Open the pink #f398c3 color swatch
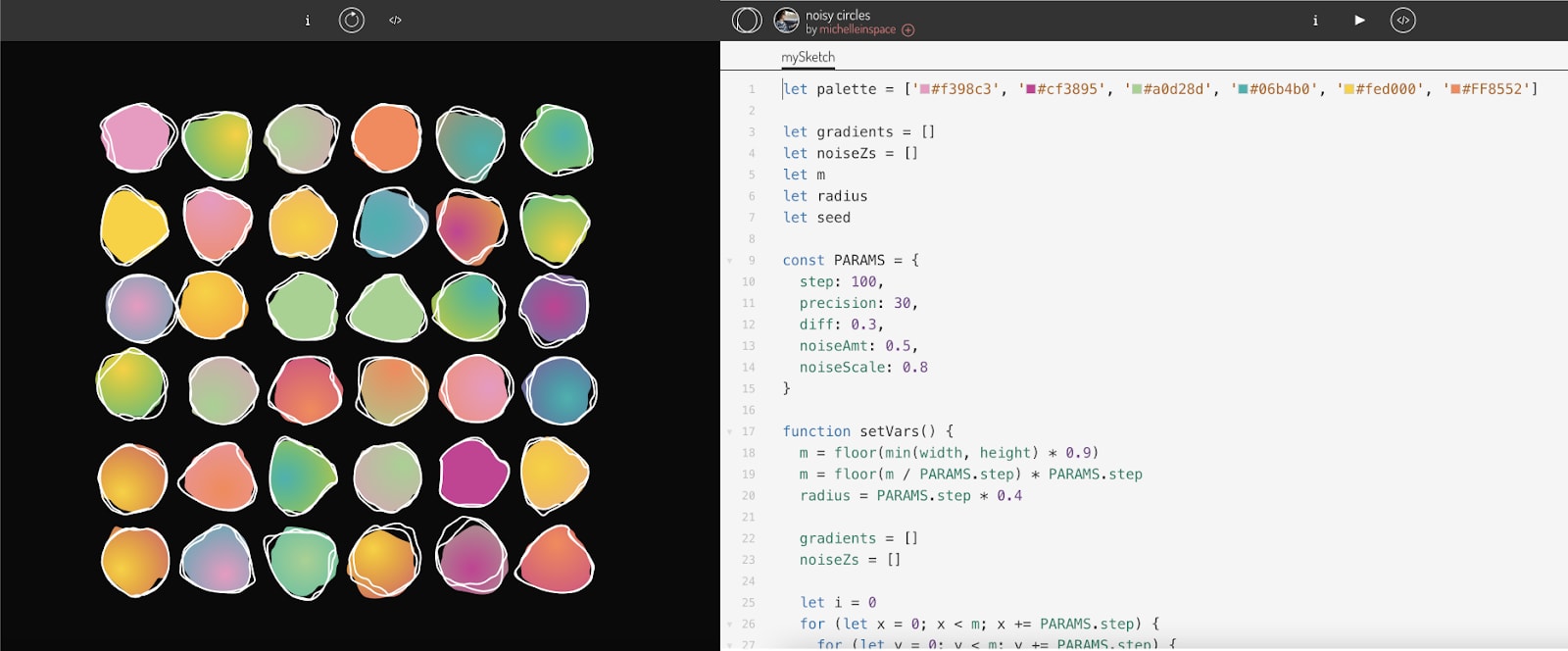Viewport: 1568px width, 651px height. (x=924, y=89)
